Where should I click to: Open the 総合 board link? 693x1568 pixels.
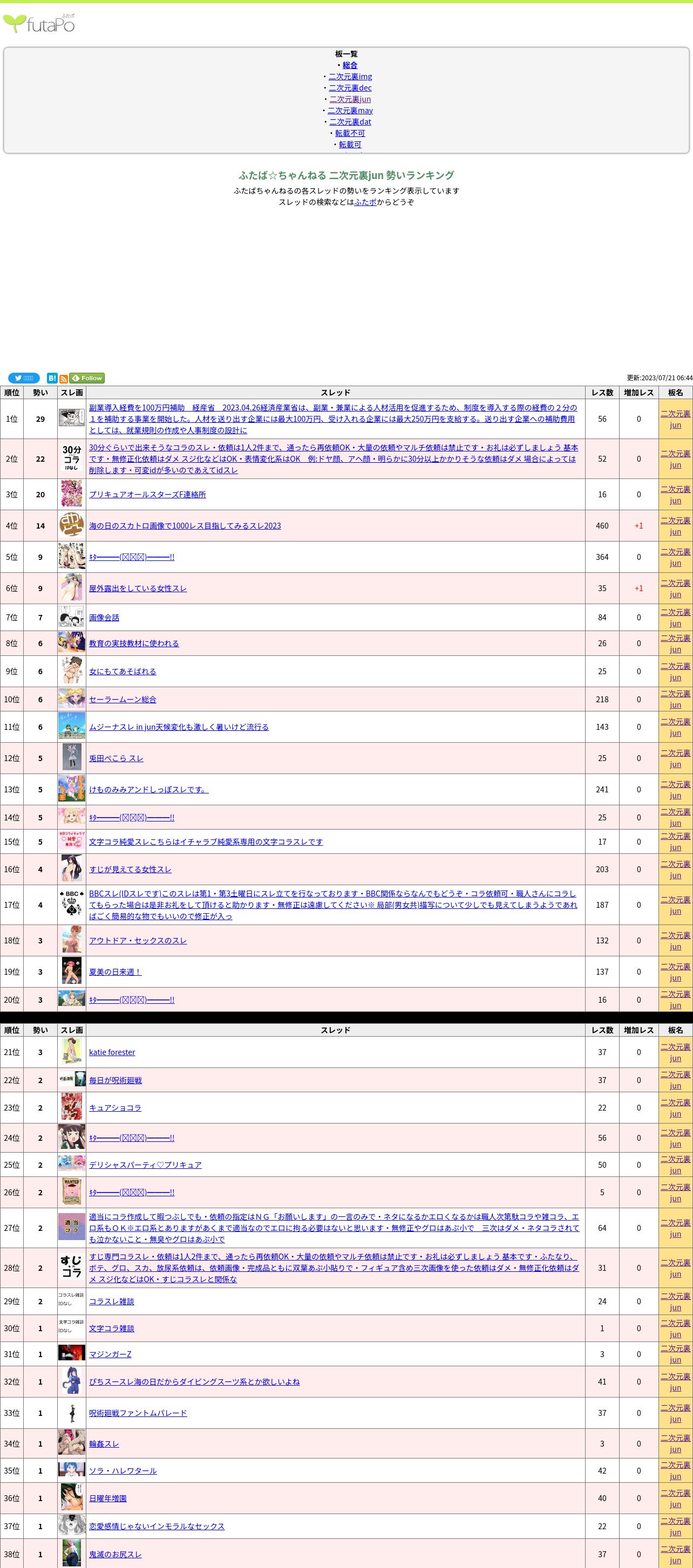pyautogui.click(x=350, y=65)
